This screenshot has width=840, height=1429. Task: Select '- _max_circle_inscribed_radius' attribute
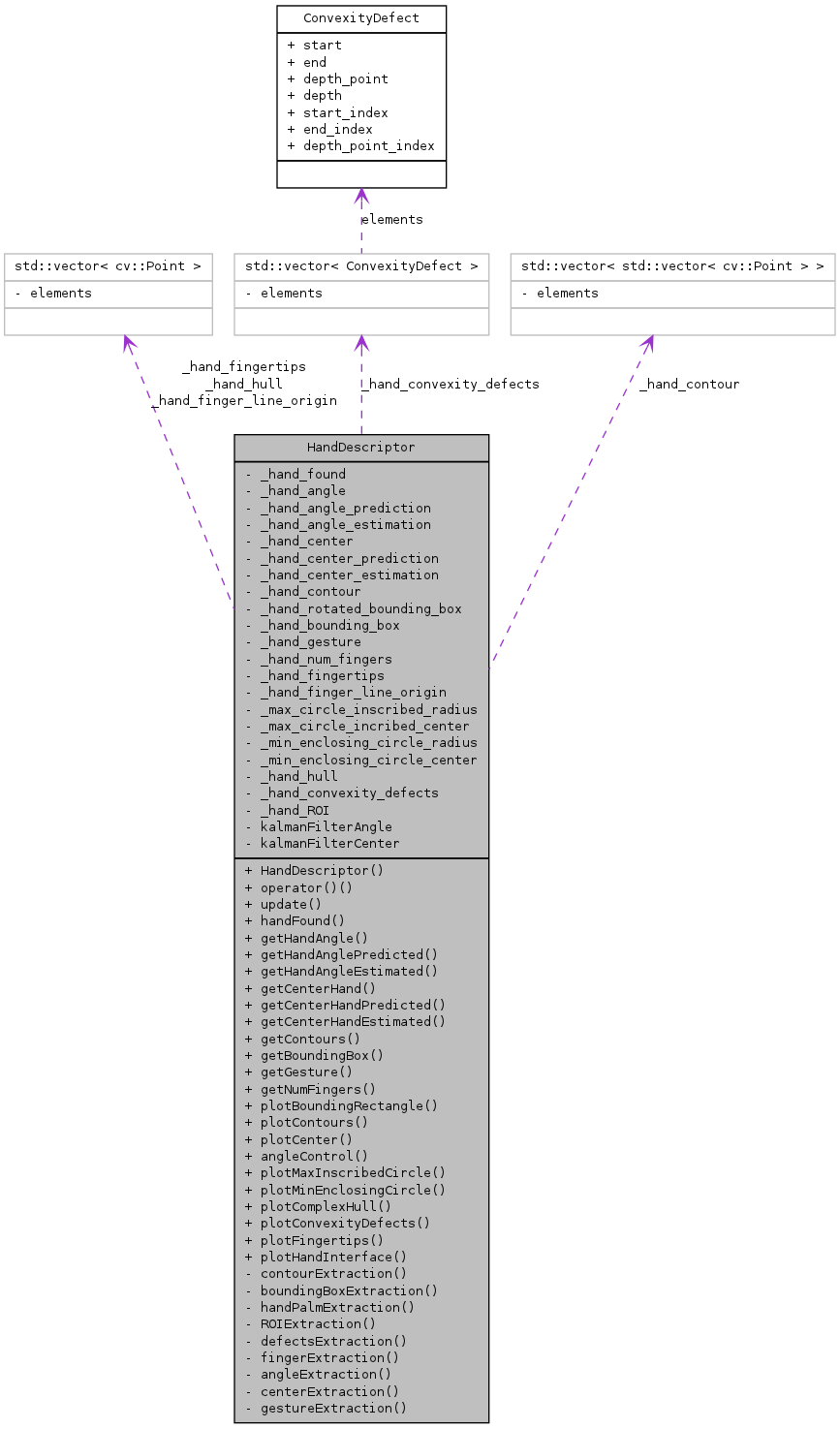361,709
